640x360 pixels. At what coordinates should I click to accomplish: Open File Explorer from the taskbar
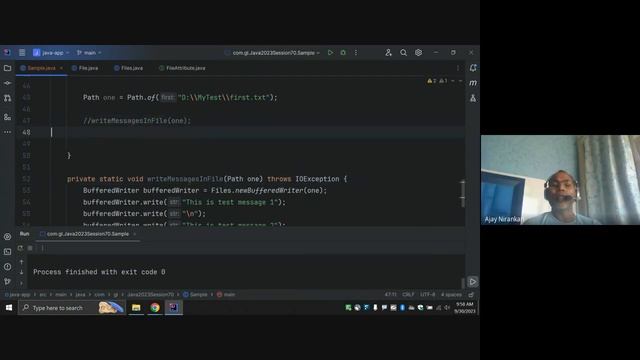pyautogui.click(x=136, y=308)
